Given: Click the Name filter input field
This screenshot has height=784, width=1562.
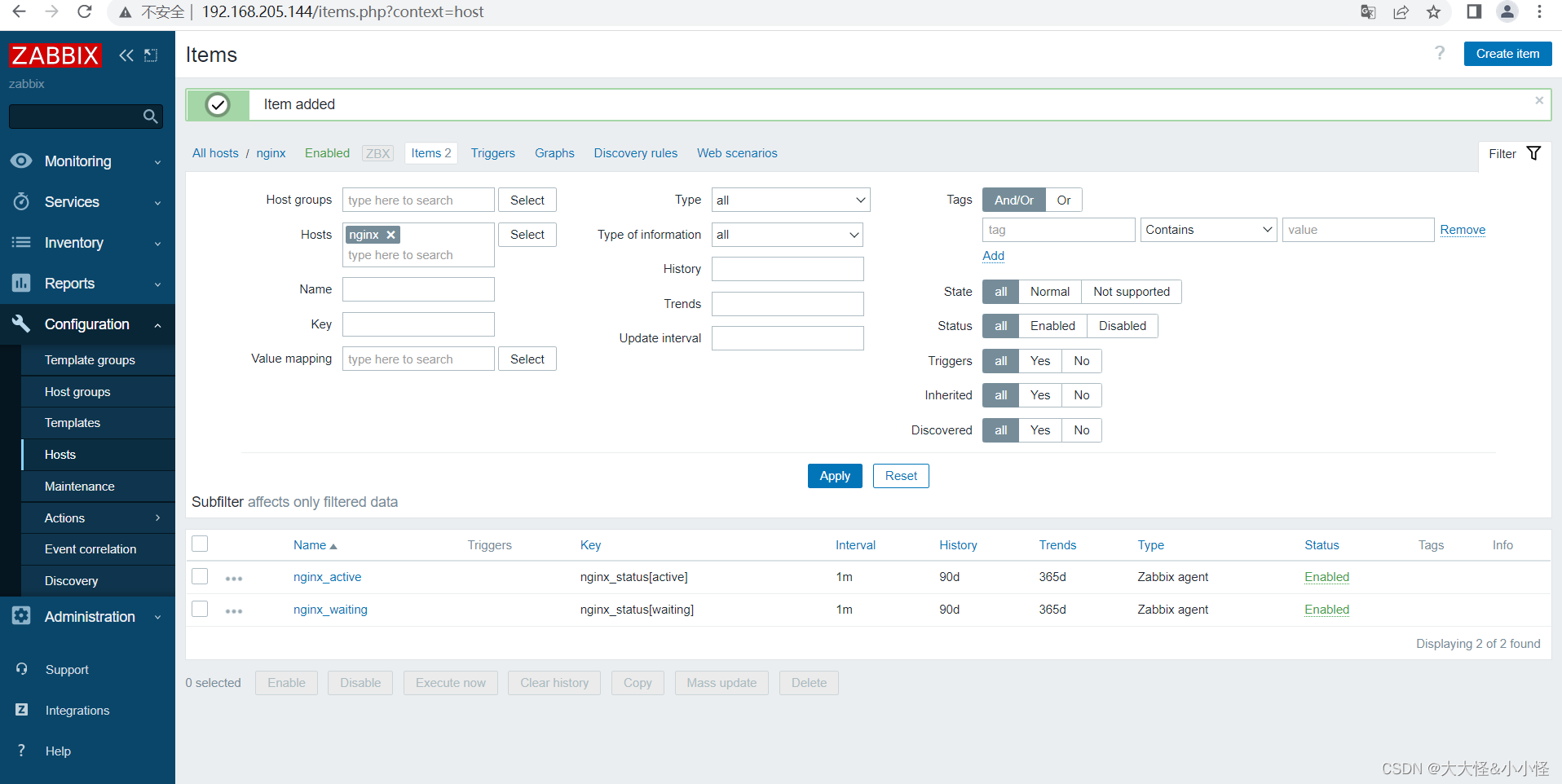Looking at the screenshot, I should tap(418, 289).
